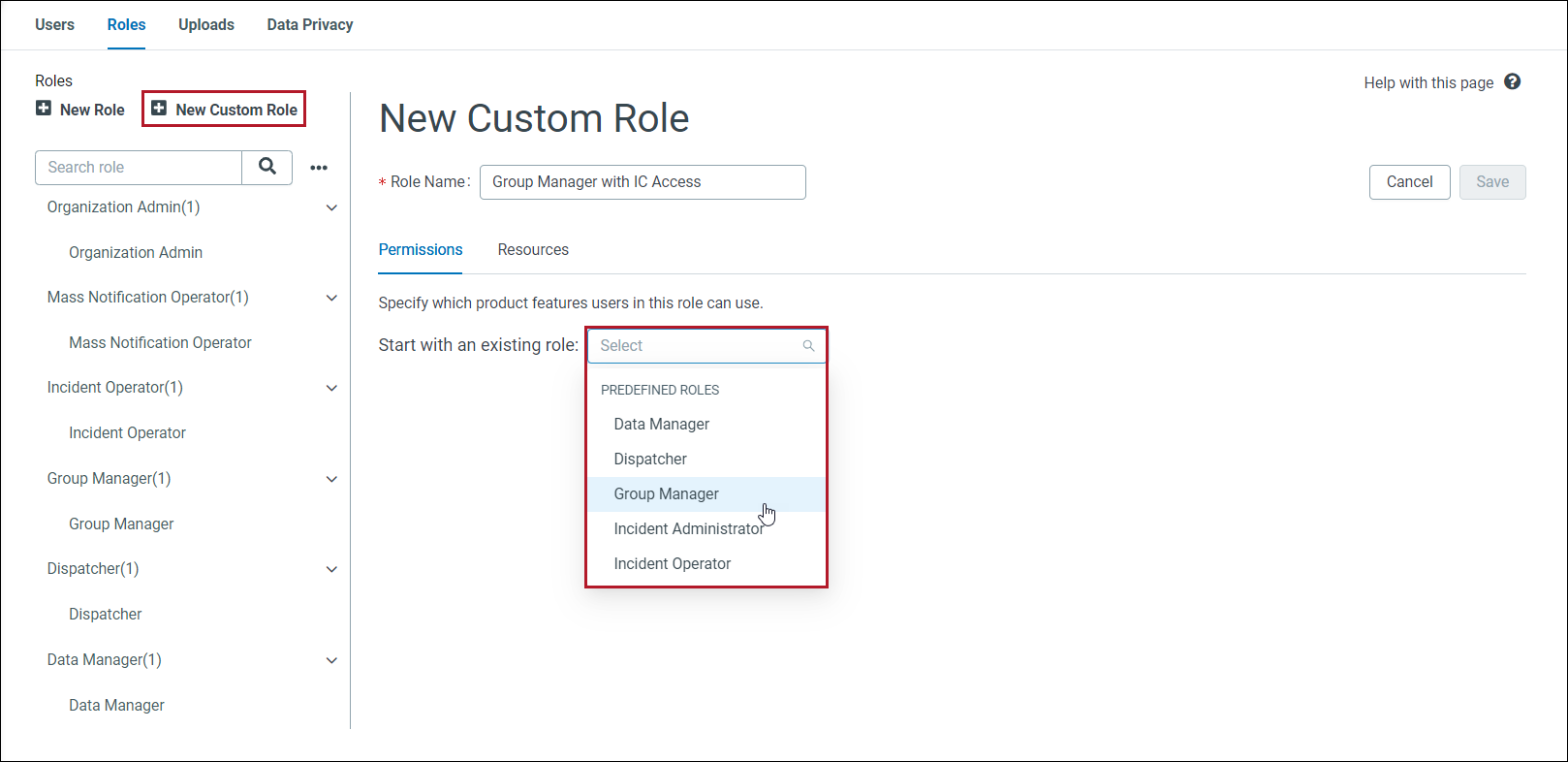Choose Group Manager from predefined roles list
1568x762 pixels.
[666, 494]
